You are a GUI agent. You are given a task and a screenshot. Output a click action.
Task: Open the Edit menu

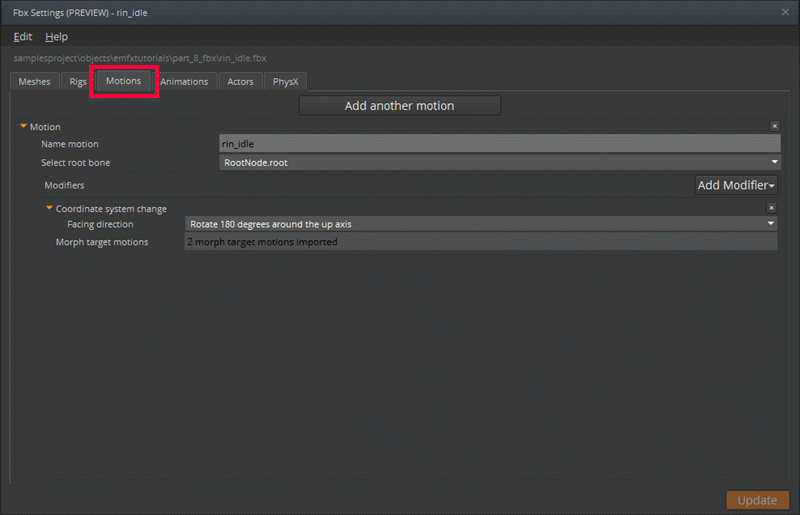(23, 36)
